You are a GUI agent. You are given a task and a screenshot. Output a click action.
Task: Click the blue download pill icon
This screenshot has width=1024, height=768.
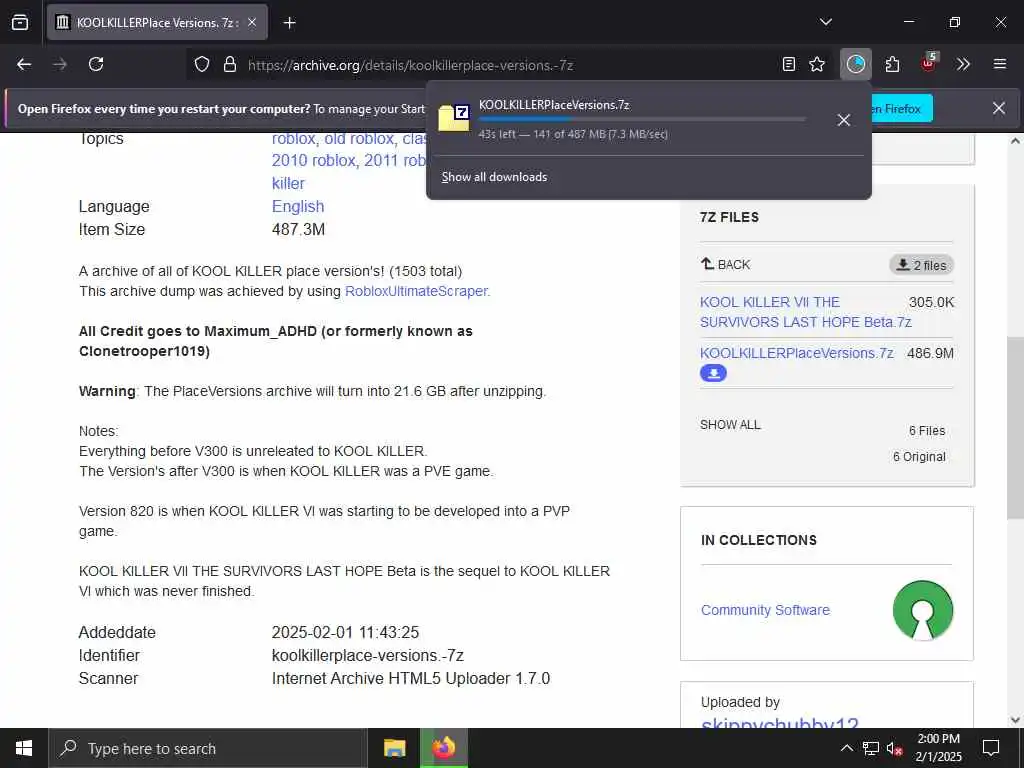click(713, 374)
